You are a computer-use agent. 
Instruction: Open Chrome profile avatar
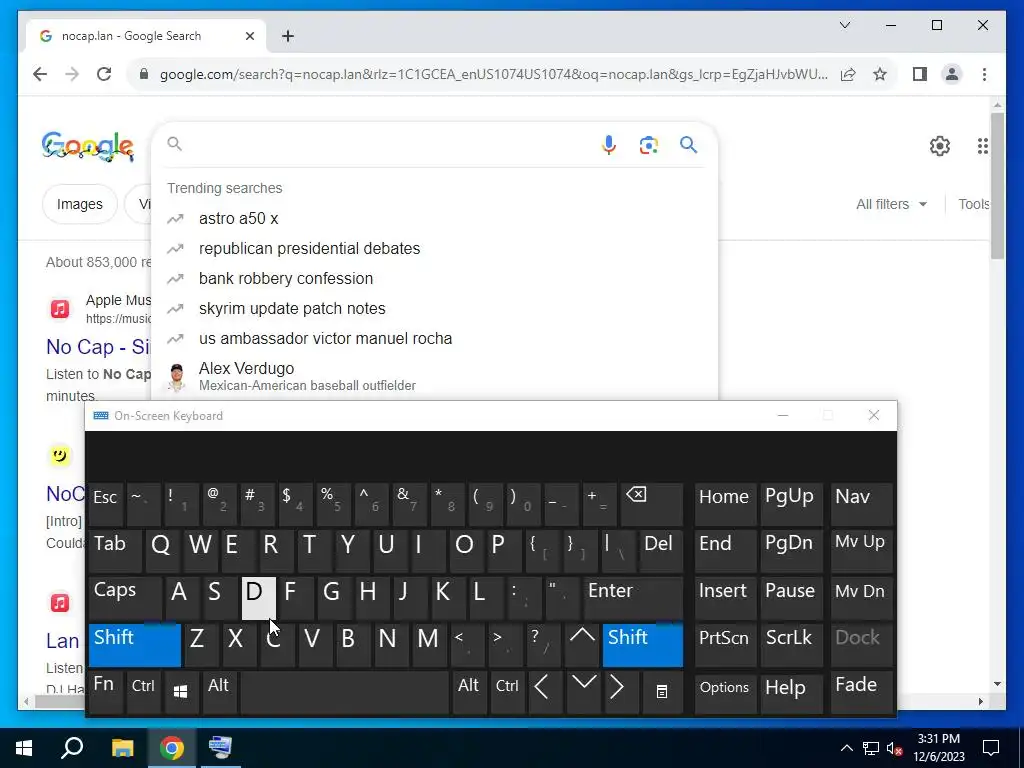(952, 74)
